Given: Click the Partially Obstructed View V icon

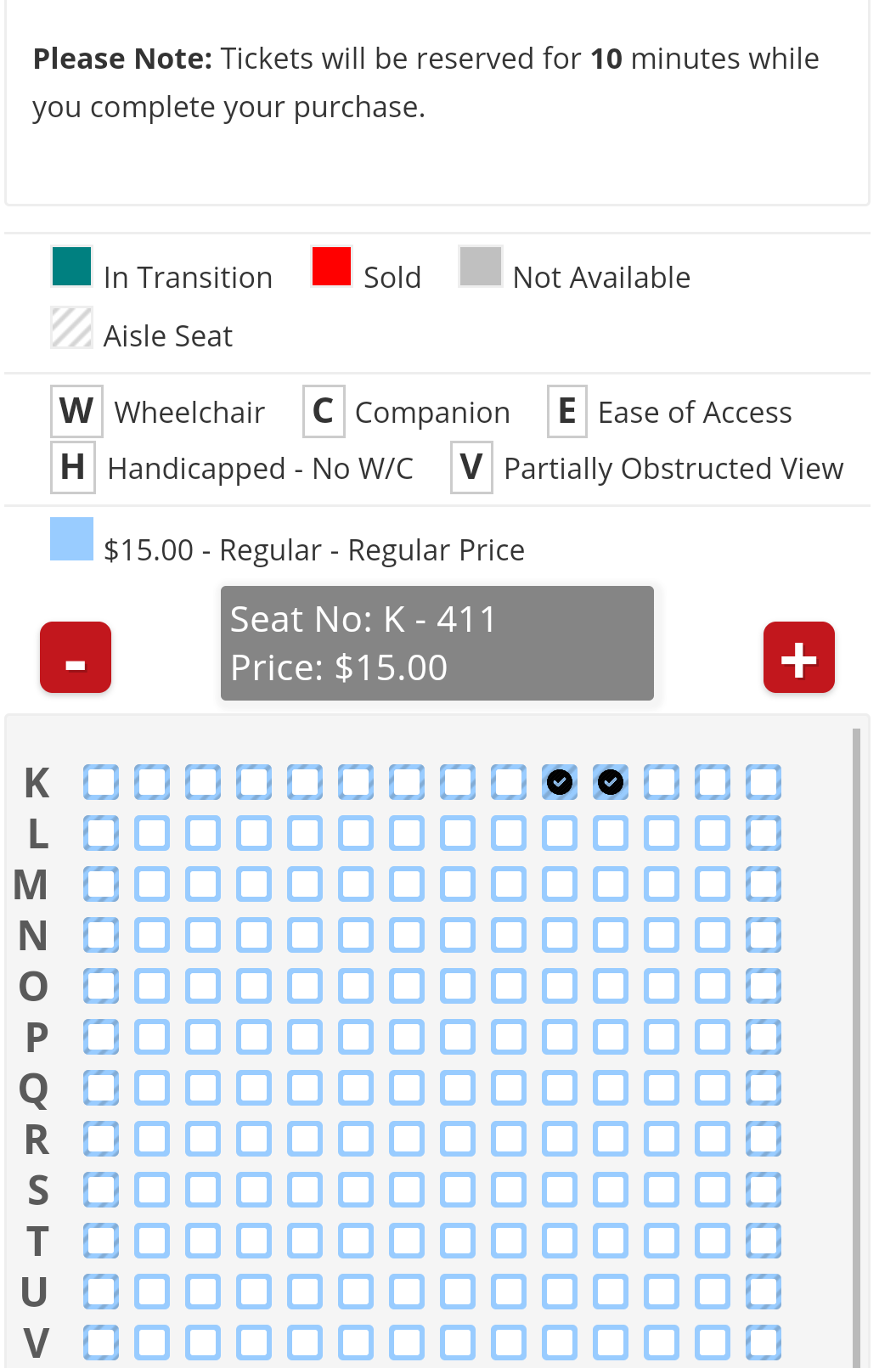Looking at the screenshot, I should 471,468.
